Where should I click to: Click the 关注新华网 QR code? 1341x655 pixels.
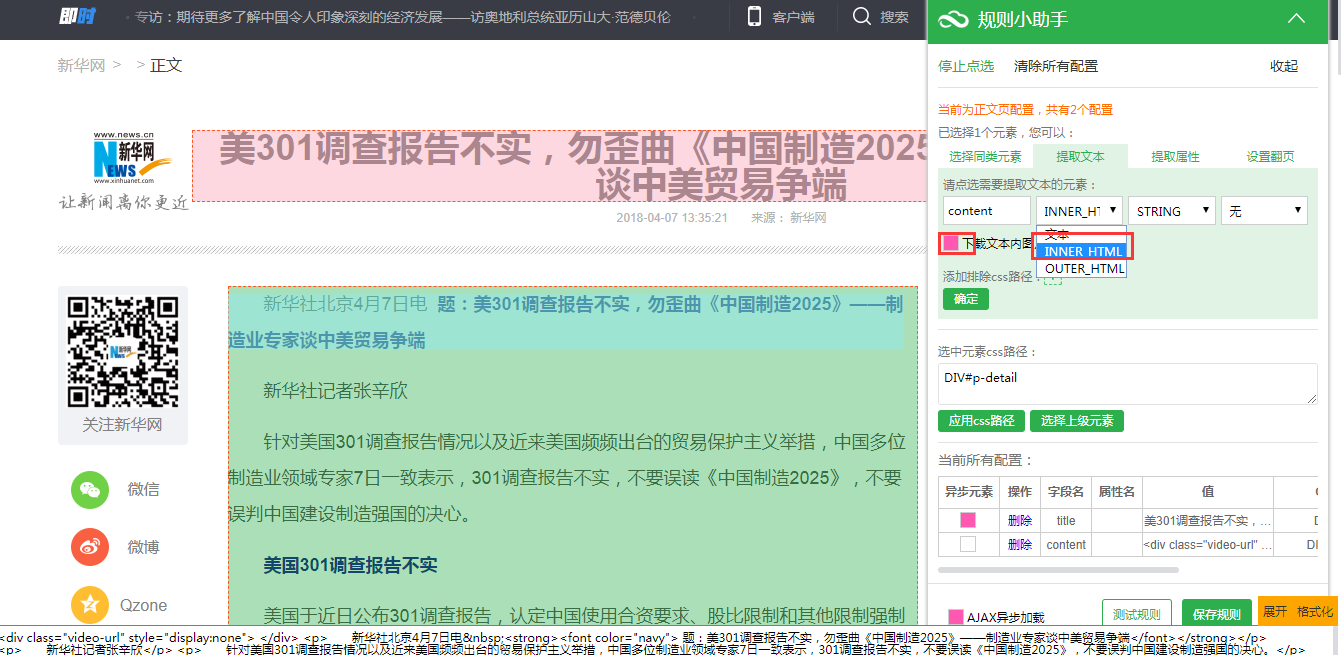122,351
